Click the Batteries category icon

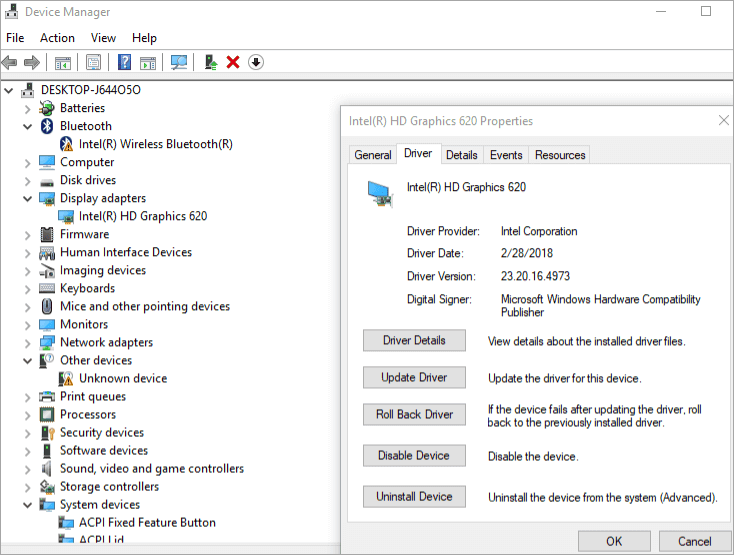click(47, 108)
